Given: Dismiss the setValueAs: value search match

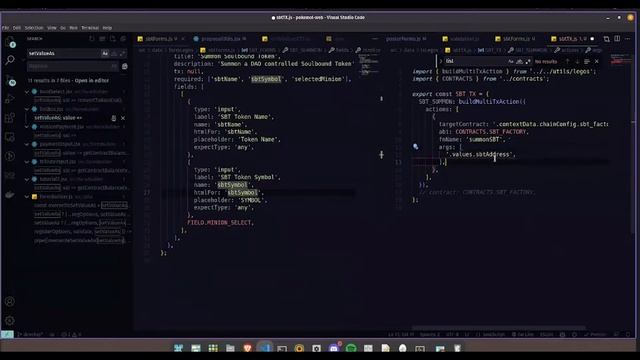Looking at the screenshot, I should 123,118.
